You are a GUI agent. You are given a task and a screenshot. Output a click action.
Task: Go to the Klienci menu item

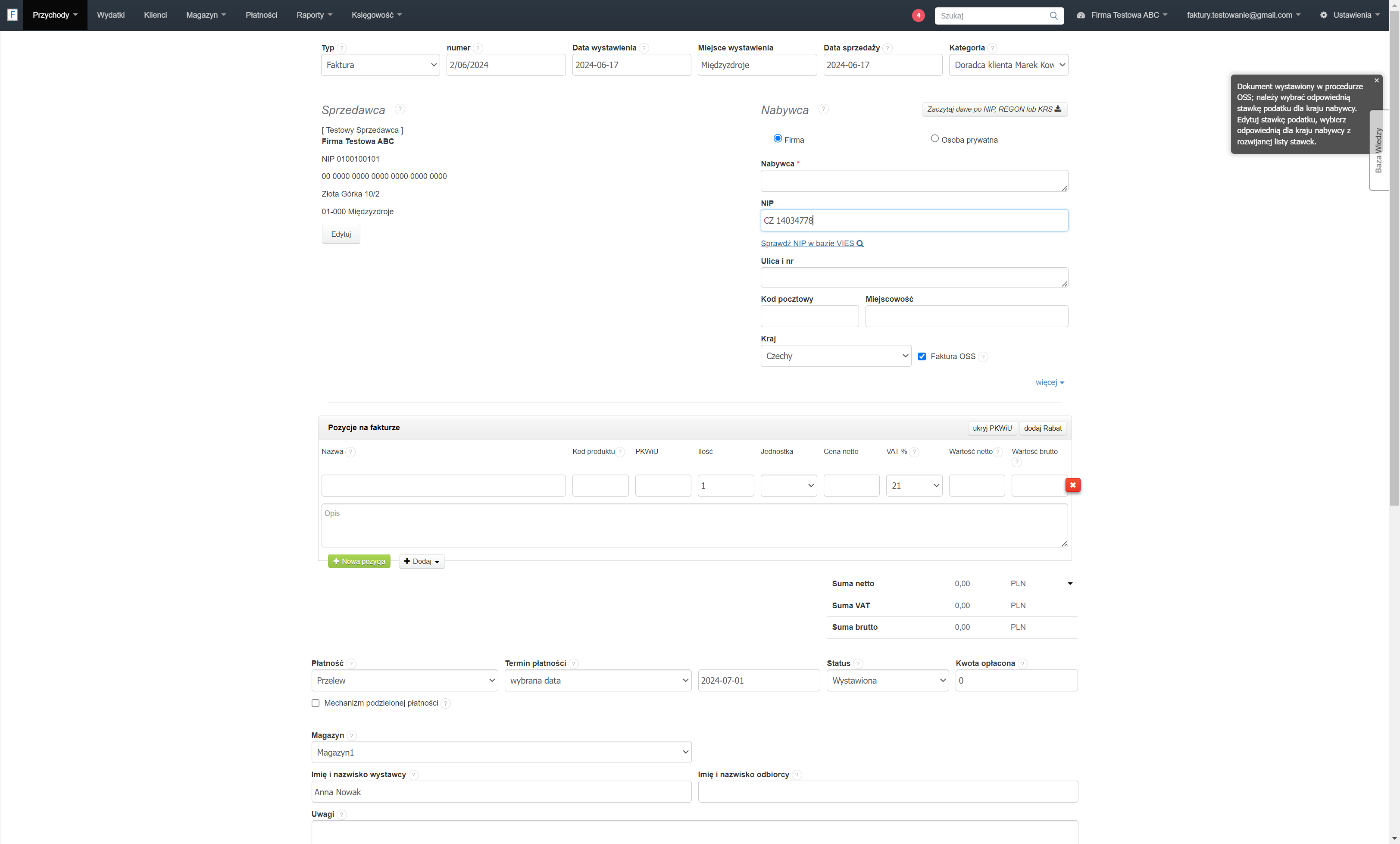pos(155,15)
